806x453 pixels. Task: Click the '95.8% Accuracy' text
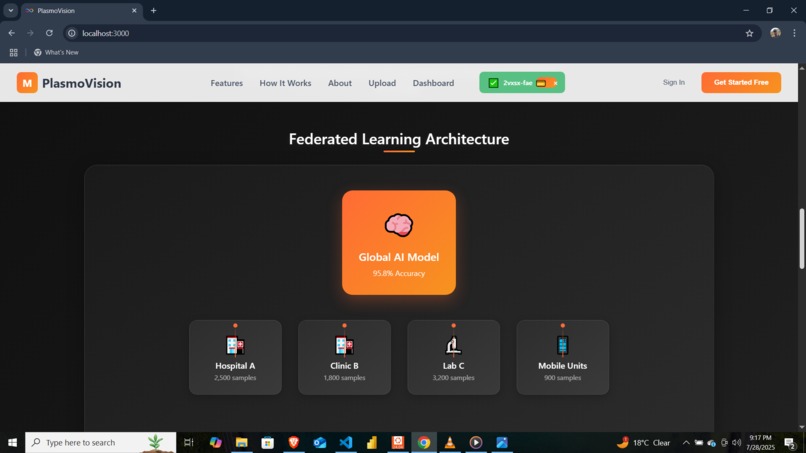point(399,273)
